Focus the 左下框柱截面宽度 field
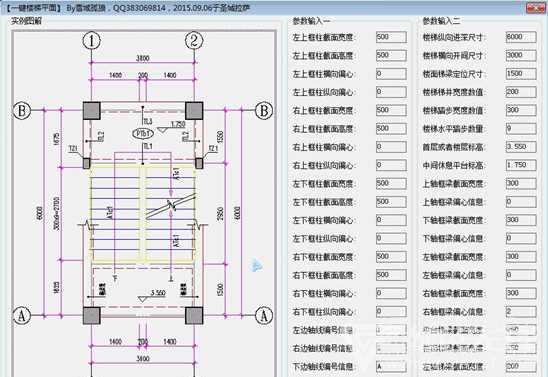 391,183
